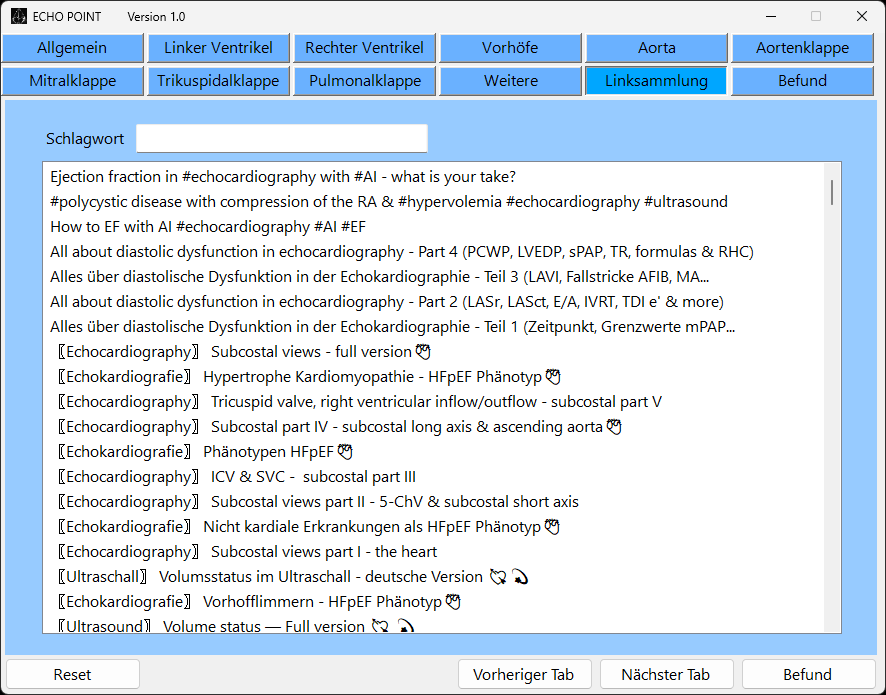Click the Nächster Tab button
Viewport: 886px width, 695px height.
[x=665, y=674]
